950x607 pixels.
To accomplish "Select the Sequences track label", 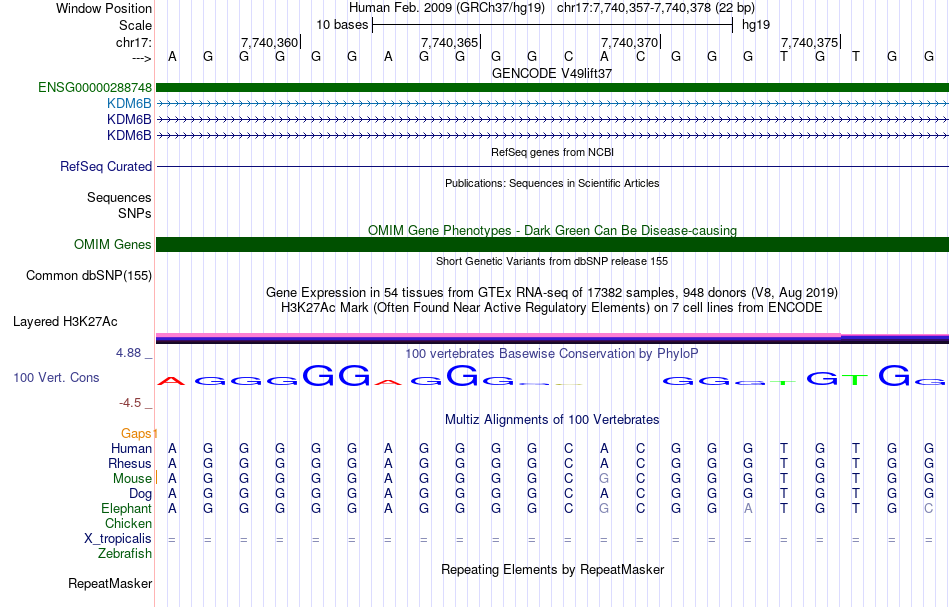I will [119, 197].
